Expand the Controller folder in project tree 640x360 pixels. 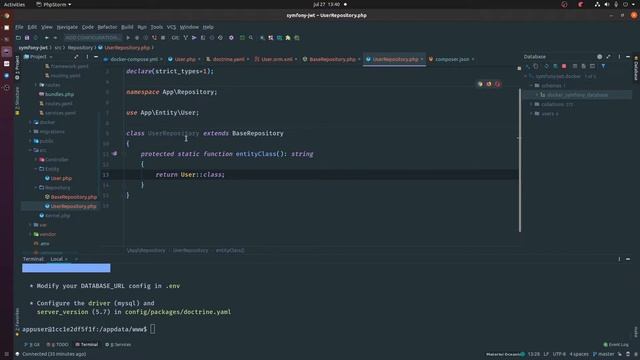click(36, 160)
